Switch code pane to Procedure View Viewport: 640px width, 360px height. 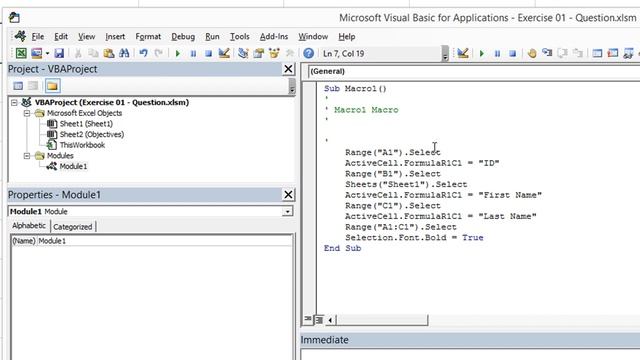(308, 319)
